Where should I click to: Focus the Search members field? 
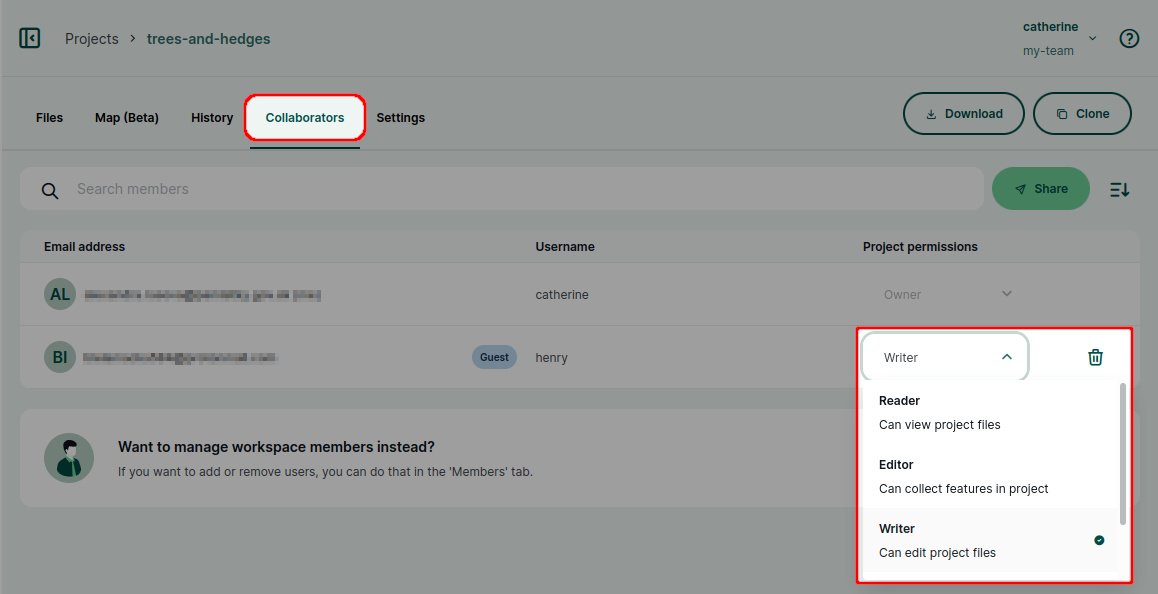point(502,189)
